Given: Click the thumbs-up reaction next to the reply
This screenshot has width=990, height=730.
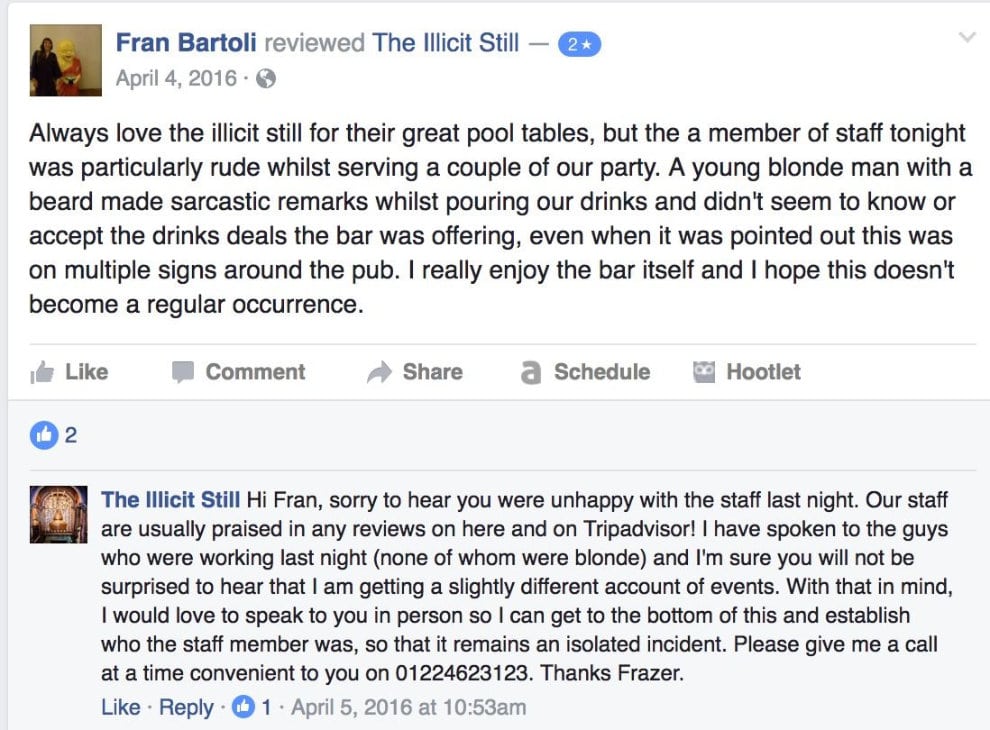Looking at the screenshot, I should pos(243,707).
